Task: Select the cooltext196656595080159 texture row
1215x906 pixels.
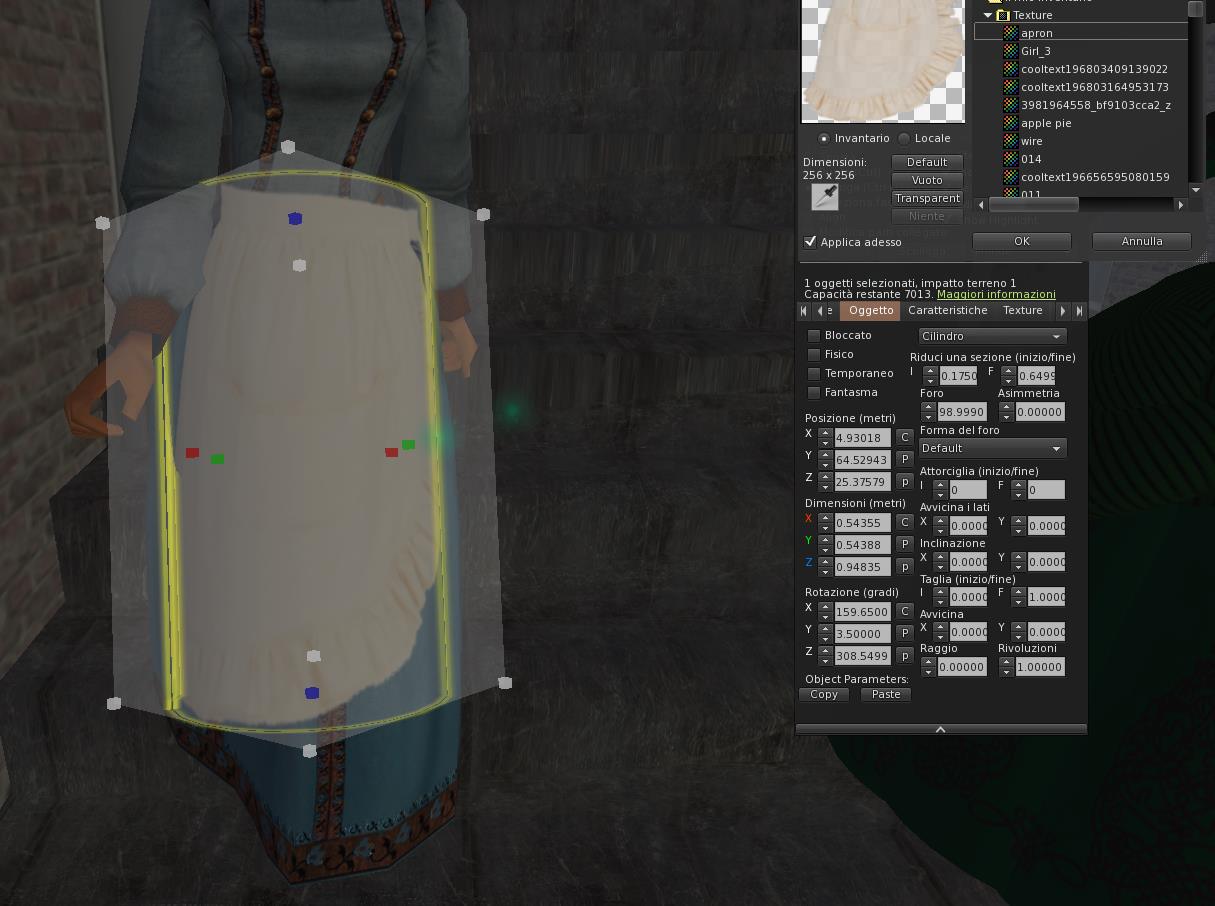Action: (1081, 177)
